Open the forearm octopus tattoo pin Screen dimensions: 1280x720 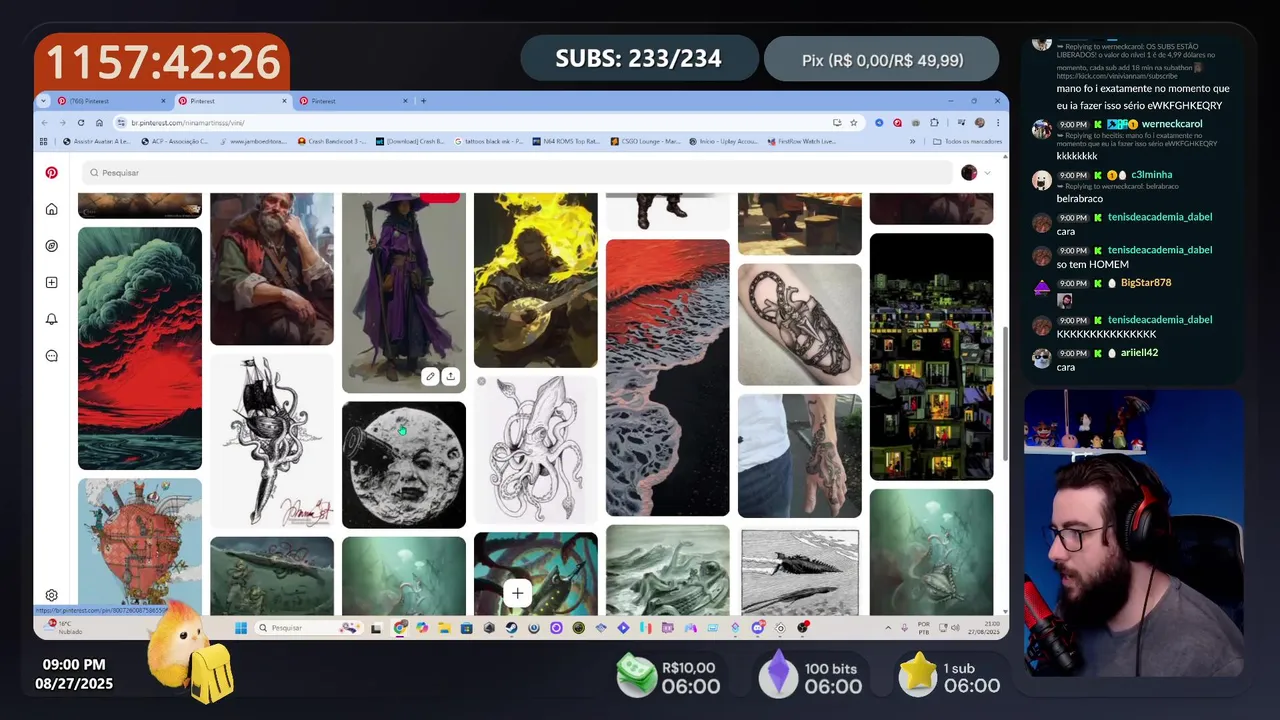[800, 324]
